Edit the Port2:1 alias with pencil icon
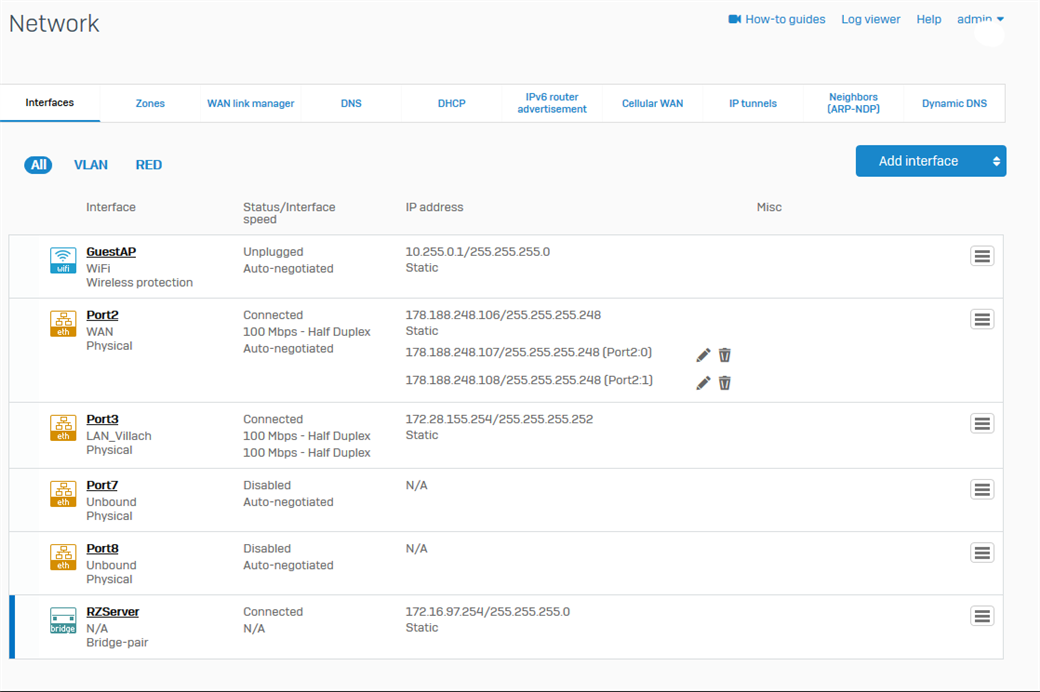This screenshot has height=692, width=1040. 703,382
